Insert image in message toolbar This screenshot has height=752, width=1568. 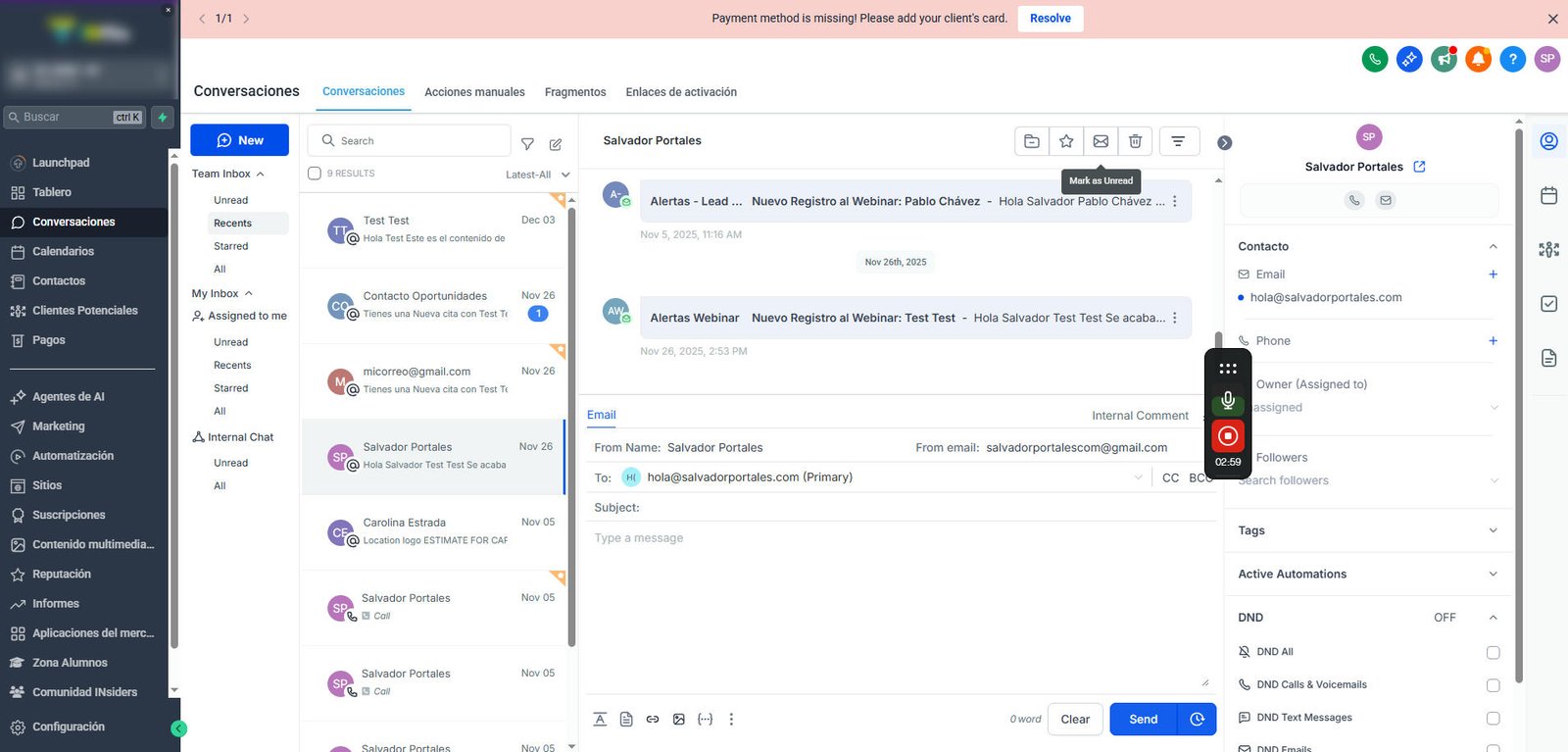tap(679, 719)
